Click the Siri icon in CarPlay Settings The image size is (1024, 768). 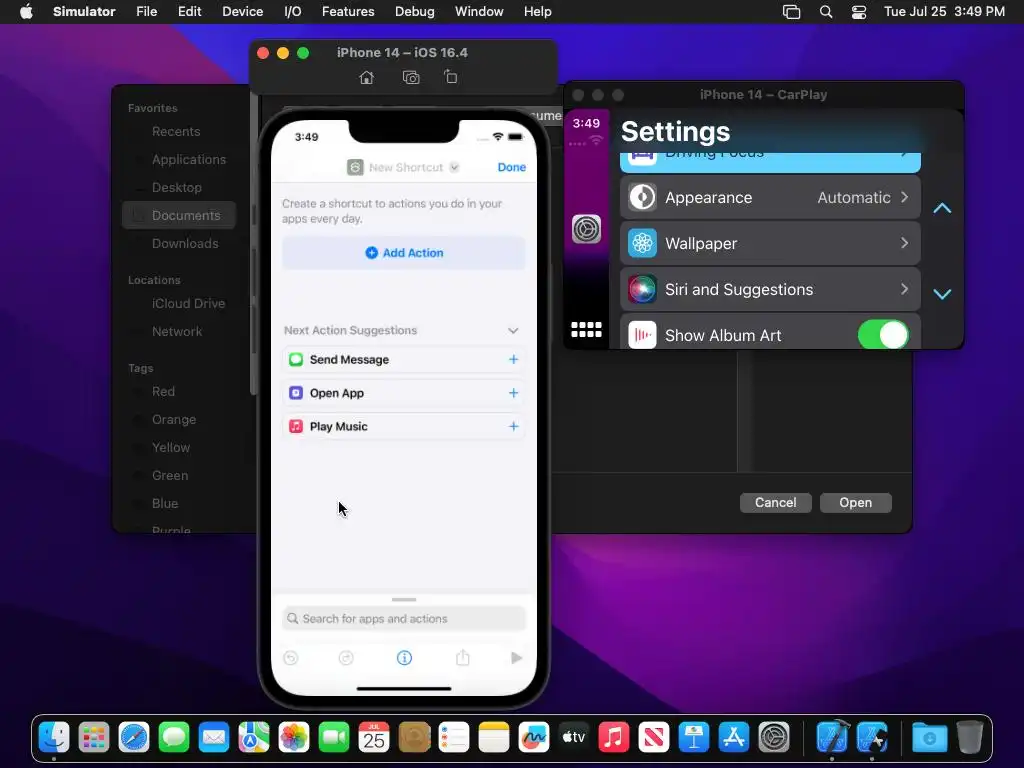[642, 289]
